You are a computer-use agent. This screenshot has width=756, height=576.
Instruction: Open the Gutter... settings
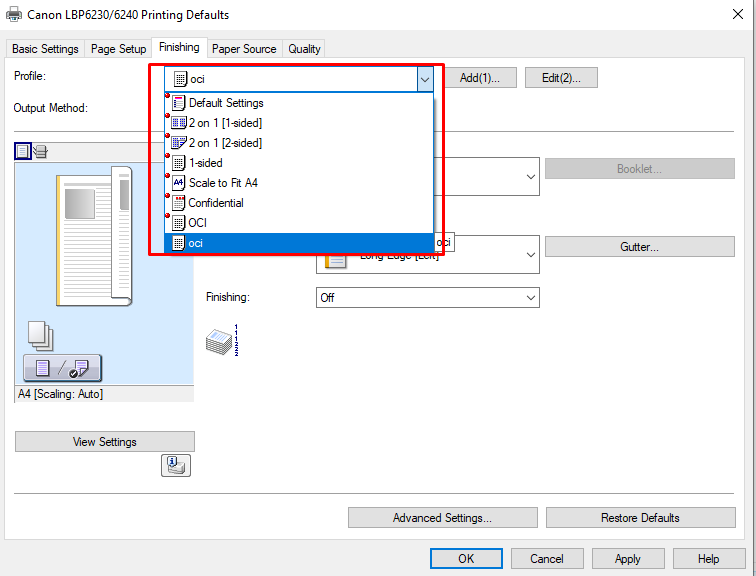(639, 247)
